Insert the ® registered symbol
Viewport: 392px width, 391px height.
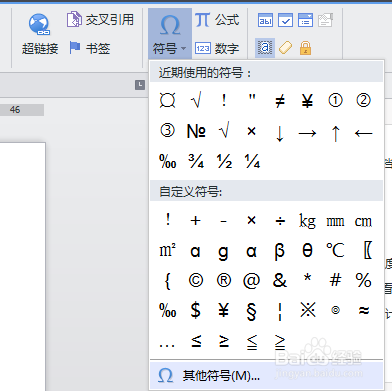224,280
